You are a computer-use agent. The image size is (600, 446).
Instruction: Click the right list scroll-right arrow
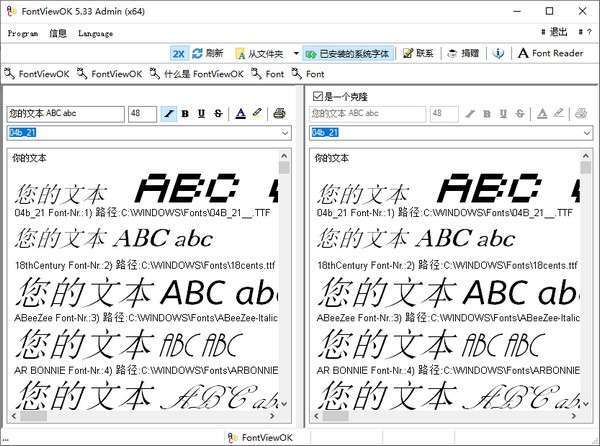pyautogui.click(x=574, y=416)
